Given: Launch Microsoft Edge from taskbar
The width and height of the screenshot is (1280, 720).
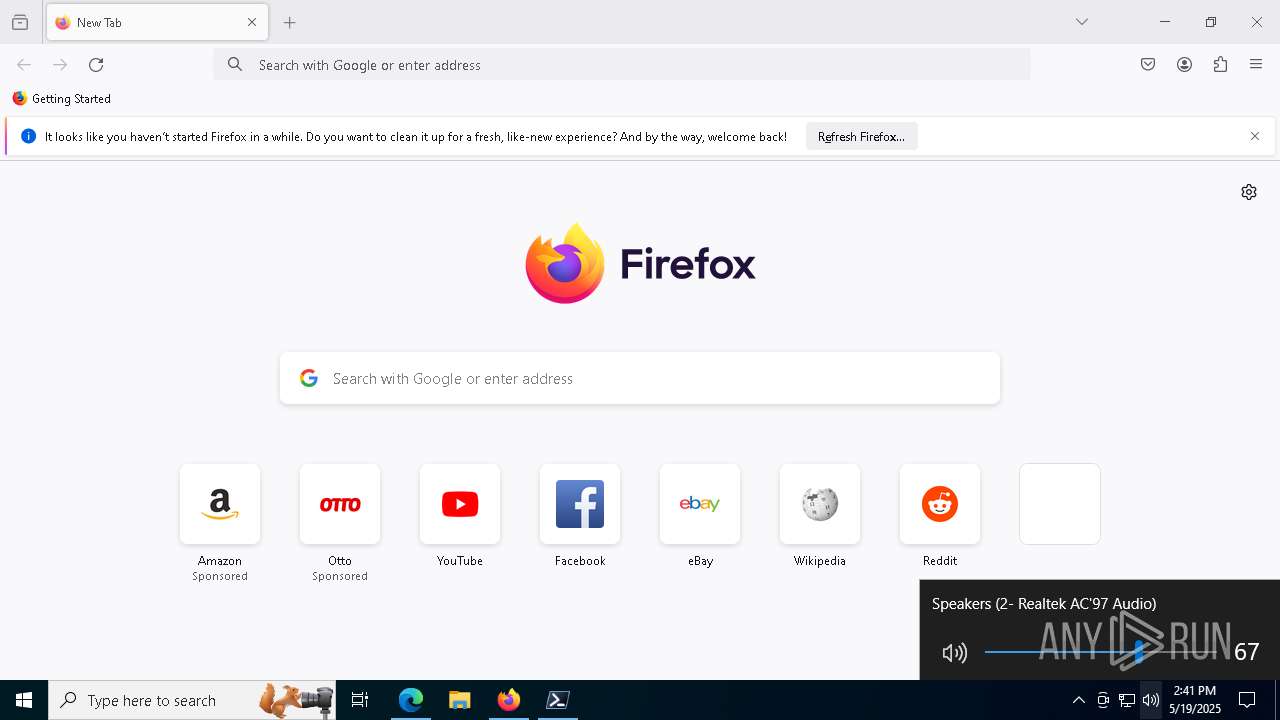Looking at the screenshot, I should (x=411, y=700).
